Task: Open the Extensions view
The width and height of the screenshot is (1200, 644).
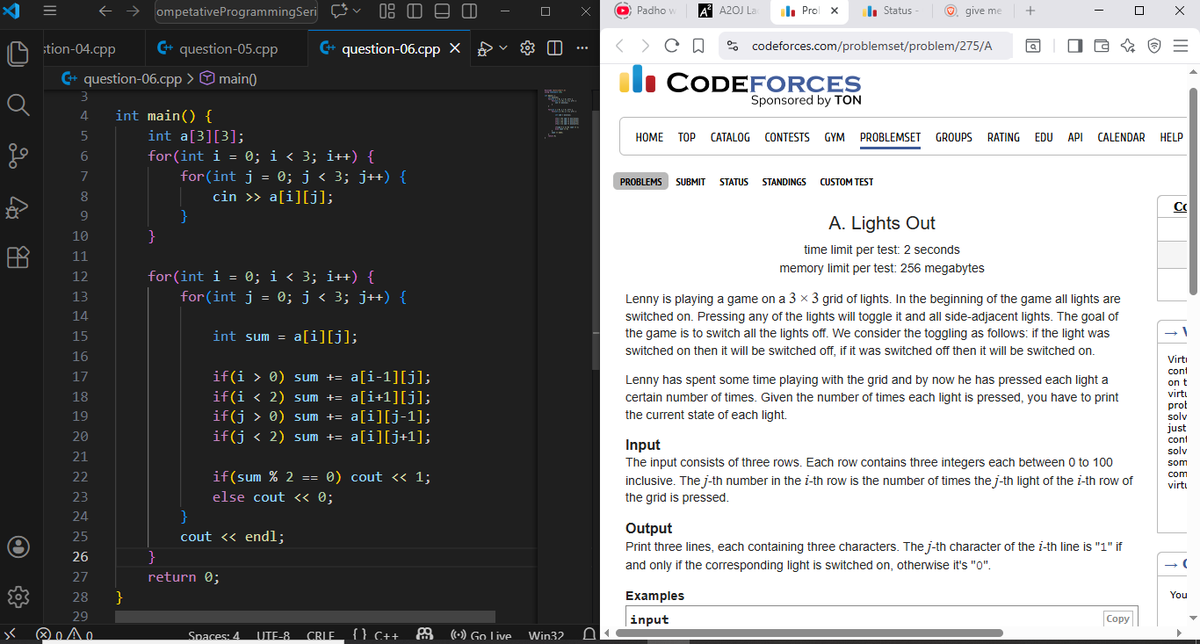Action: coord(20,260)
